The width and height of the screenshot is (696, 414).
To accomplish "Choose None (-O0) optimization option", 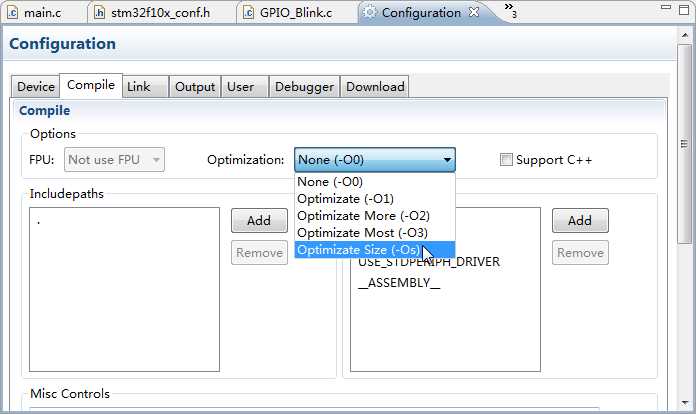I will 375,182.
